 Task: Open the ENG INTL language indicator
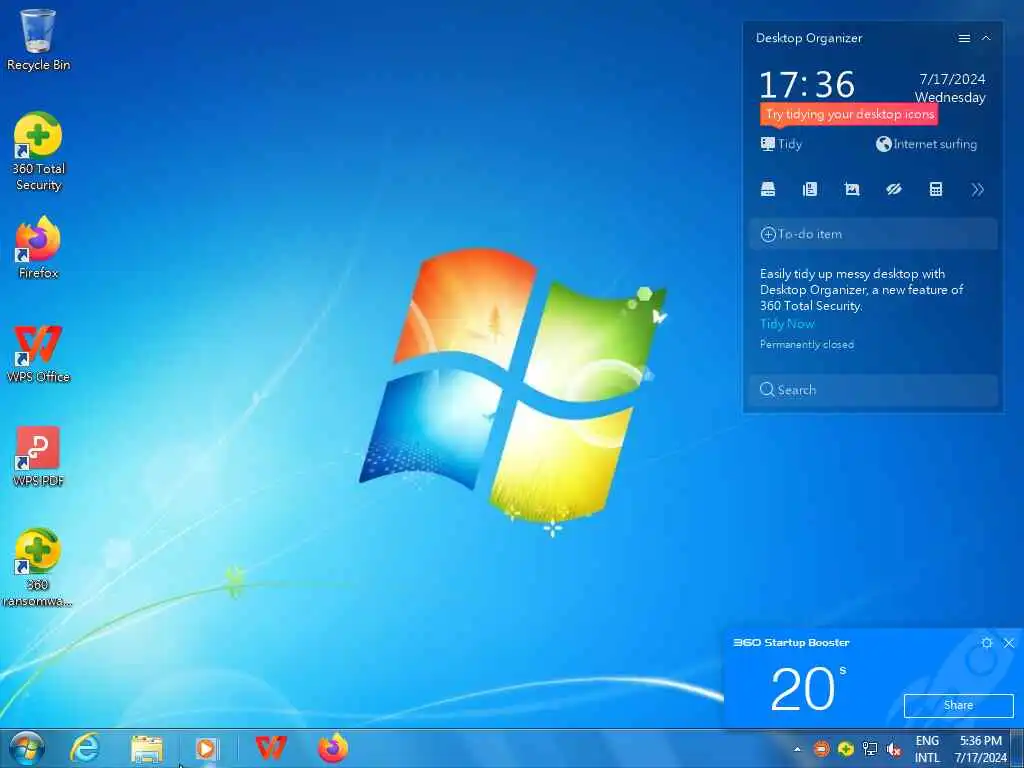[927, 749]
